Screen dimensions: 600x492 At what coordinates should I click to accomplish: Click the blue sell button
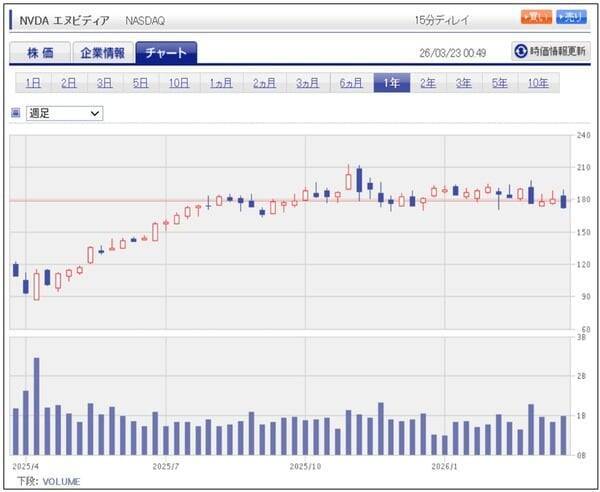click(x=571, y=17)
